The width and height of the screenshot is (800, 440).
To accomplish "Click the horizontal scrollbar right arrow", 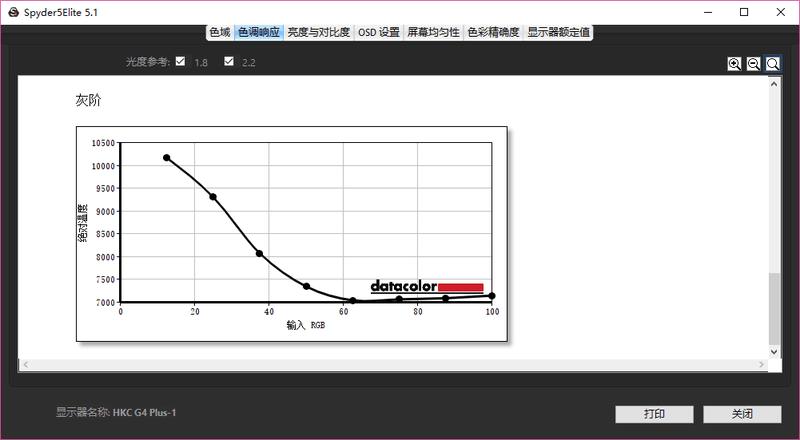I will pos(762,364).
